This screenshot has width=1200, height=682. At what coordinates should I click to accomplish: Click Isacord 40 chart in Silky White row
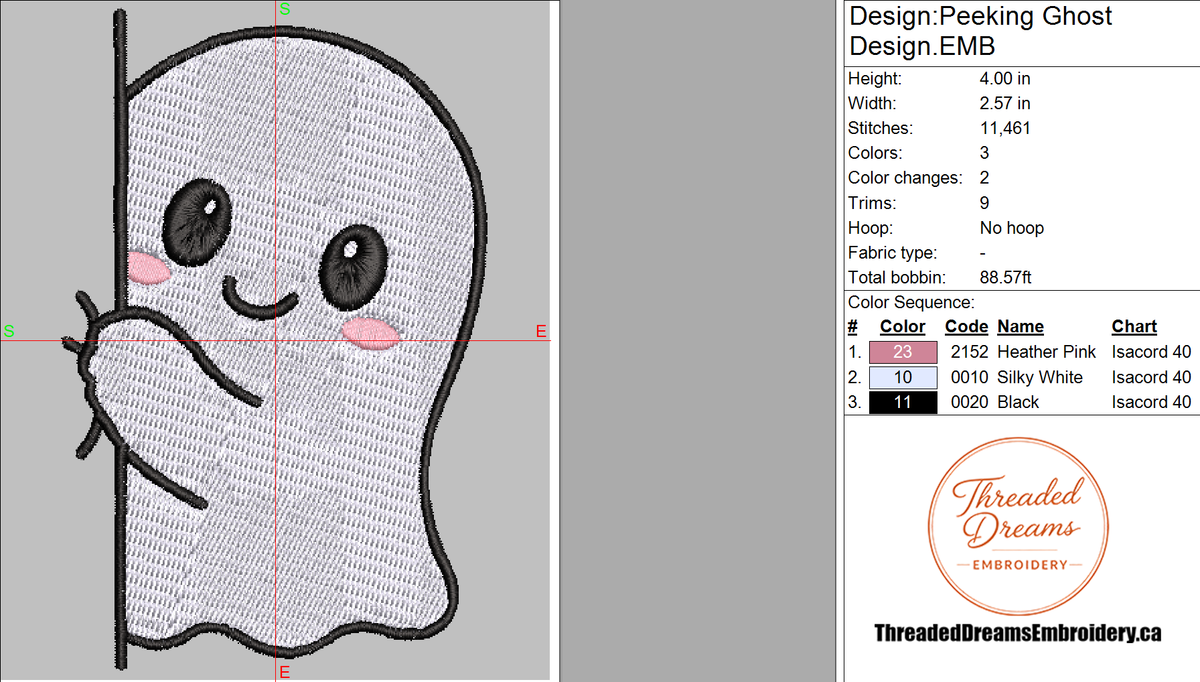point(1151,377)
